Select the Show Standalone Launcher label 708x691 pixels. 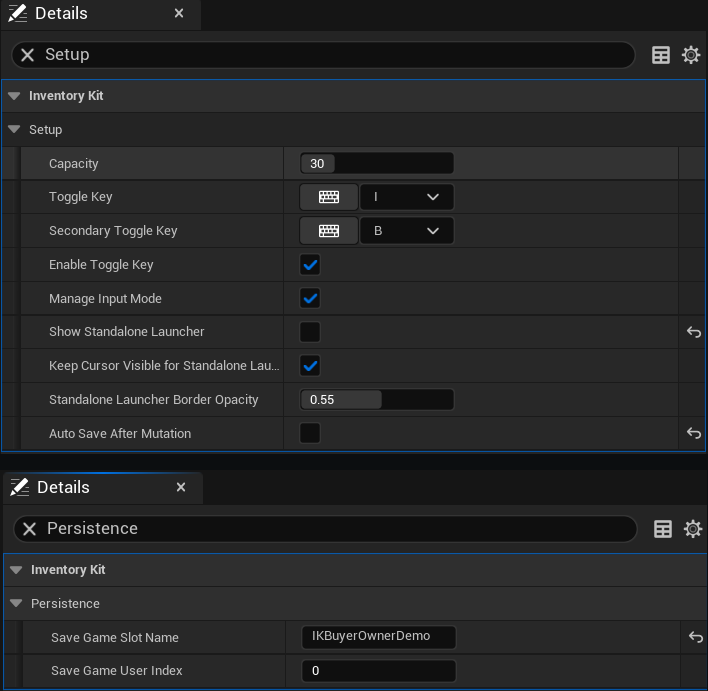point(126,331)
